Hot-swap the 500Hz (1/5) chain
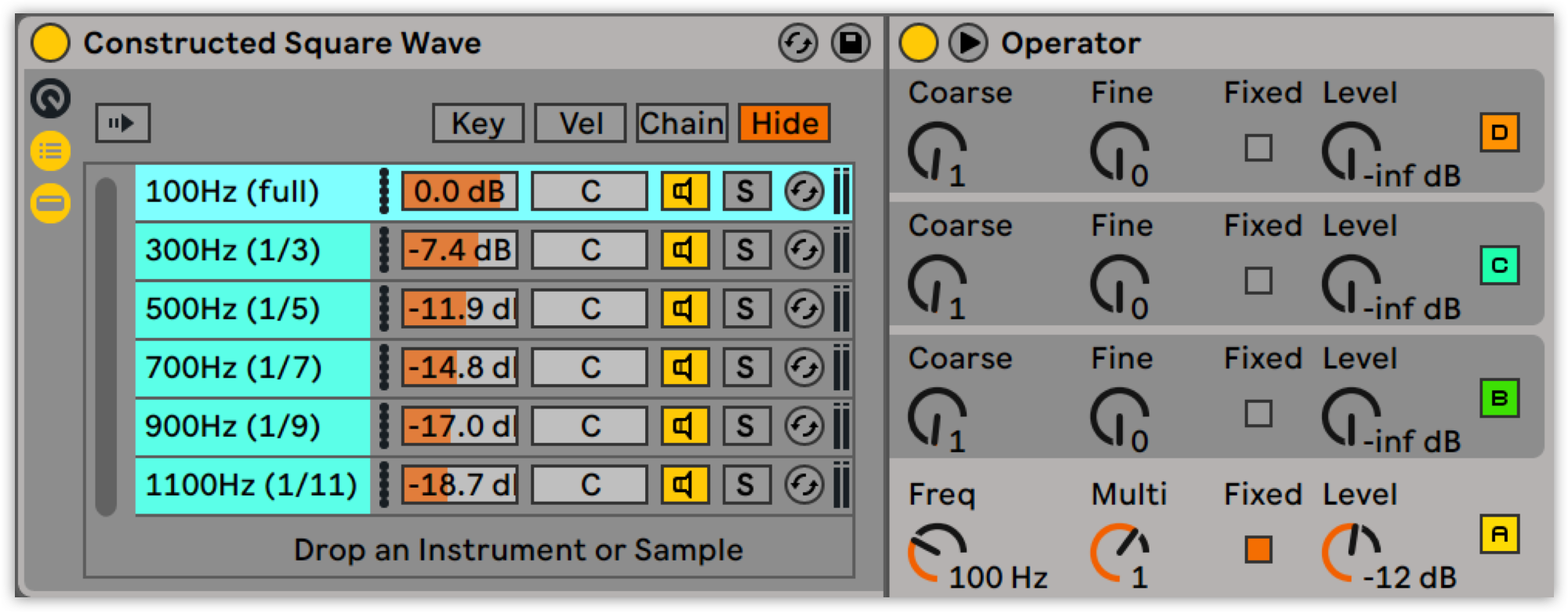 coord(804,309)
